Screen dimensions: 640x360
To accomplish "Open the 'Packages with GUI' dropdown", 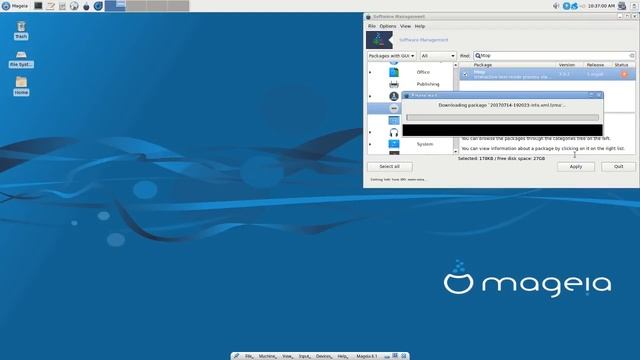I will (x=391, y=56).
